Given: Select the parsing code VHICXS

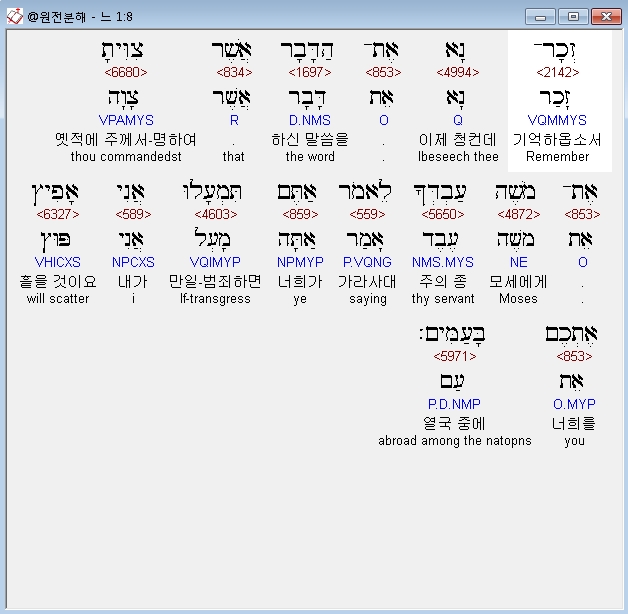Looking at the screenshot, I should 58,262.
